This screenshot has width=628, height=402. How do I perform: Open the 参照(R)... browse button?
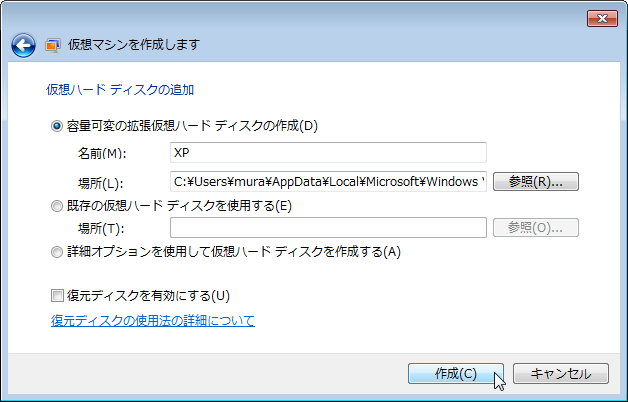click(536, 182)
